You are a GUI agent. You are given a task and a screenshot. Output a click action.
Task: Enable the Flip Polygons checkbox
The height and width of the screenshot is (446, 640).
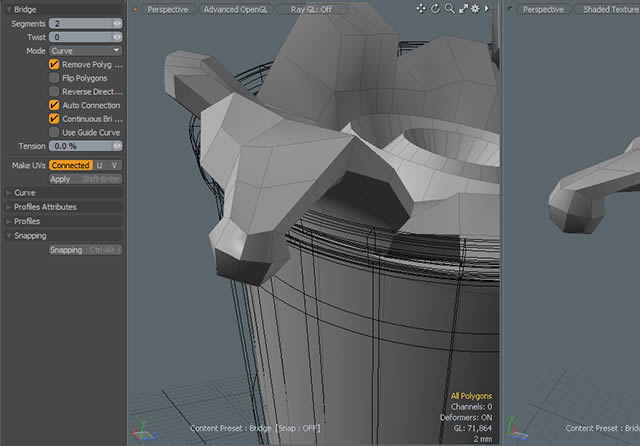coord(54,78)
